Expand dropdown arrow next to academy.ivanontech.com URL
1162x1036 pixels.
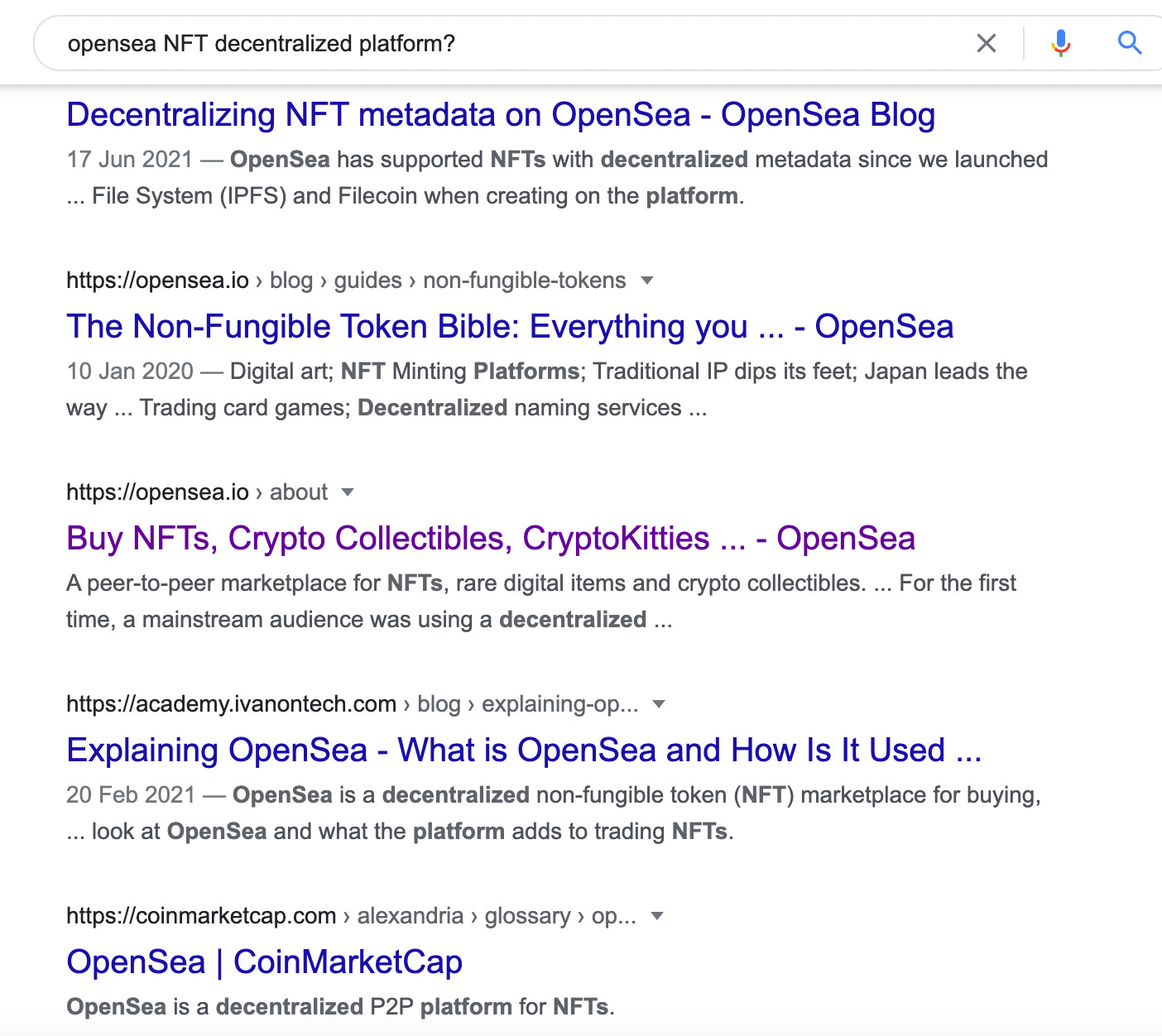click(659, 704)
